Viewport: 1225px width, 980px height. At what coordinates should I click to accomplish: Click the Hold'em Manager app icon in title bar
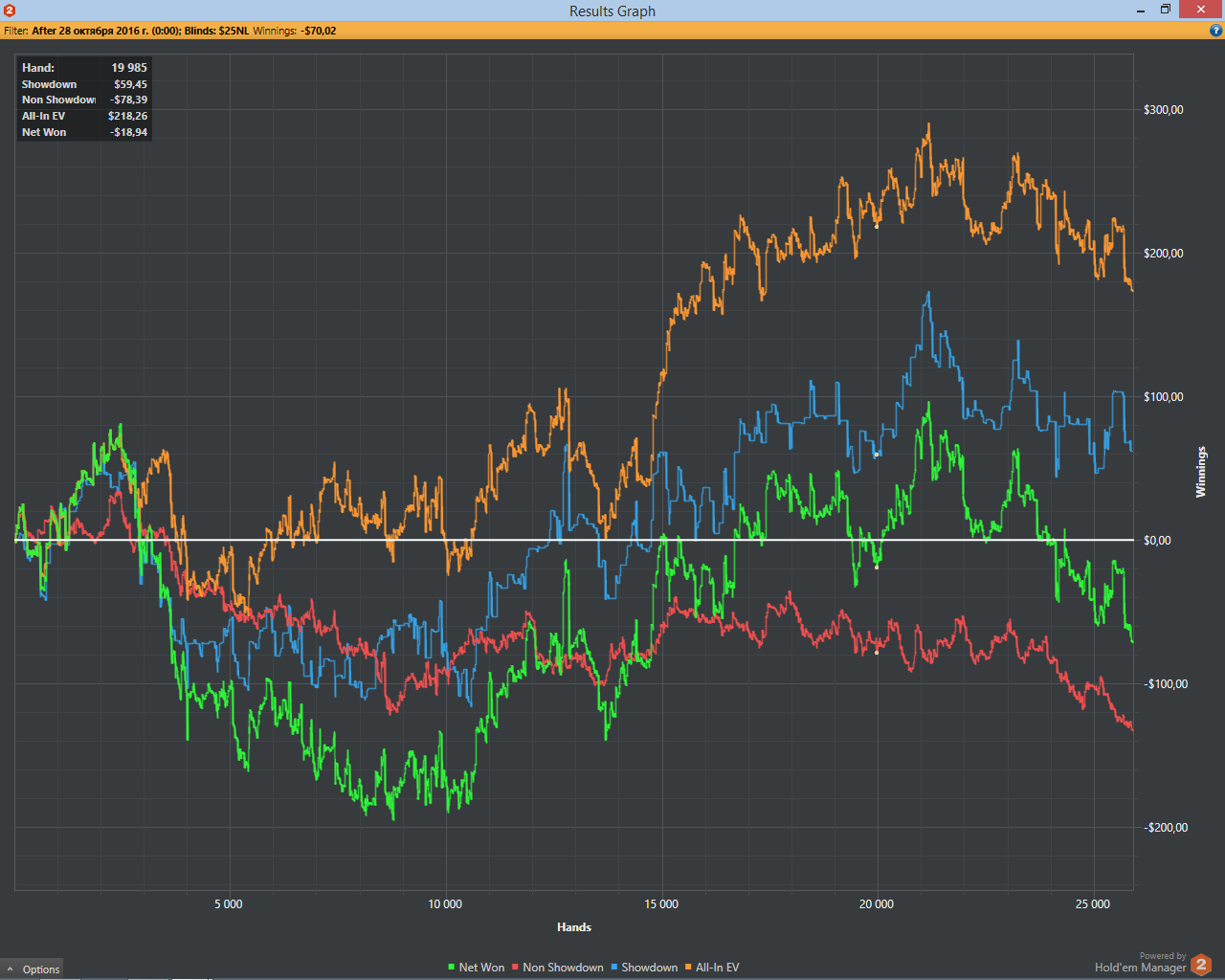pyautogui.click(x=10, y=11)
